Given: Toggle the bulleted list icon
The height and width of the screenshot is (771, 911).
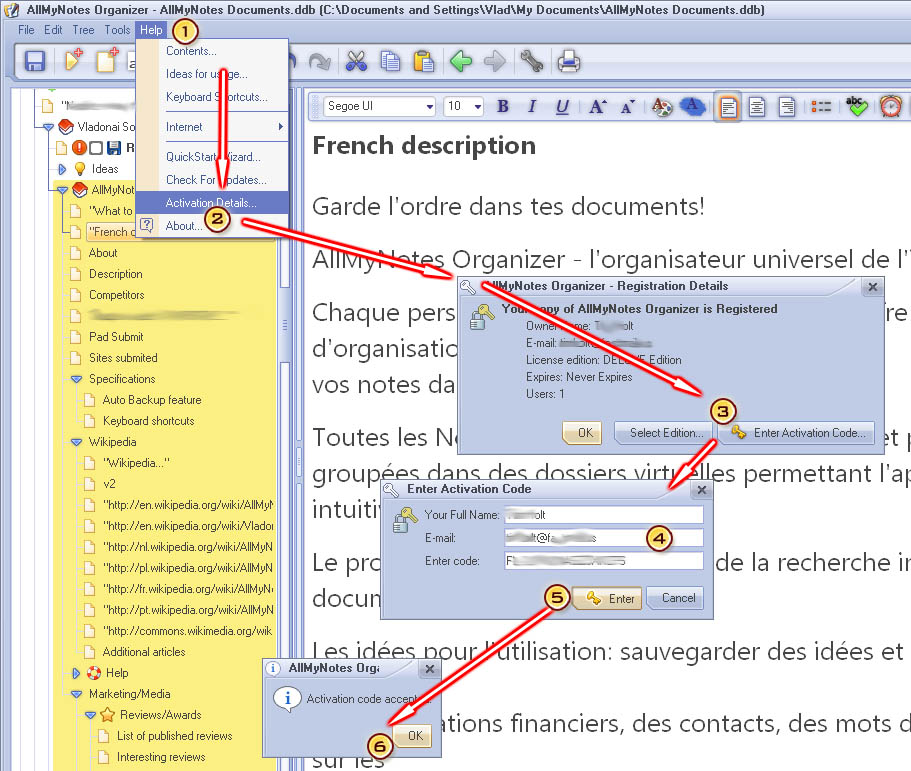Looking at the screenshot, I should coord(821,107).
